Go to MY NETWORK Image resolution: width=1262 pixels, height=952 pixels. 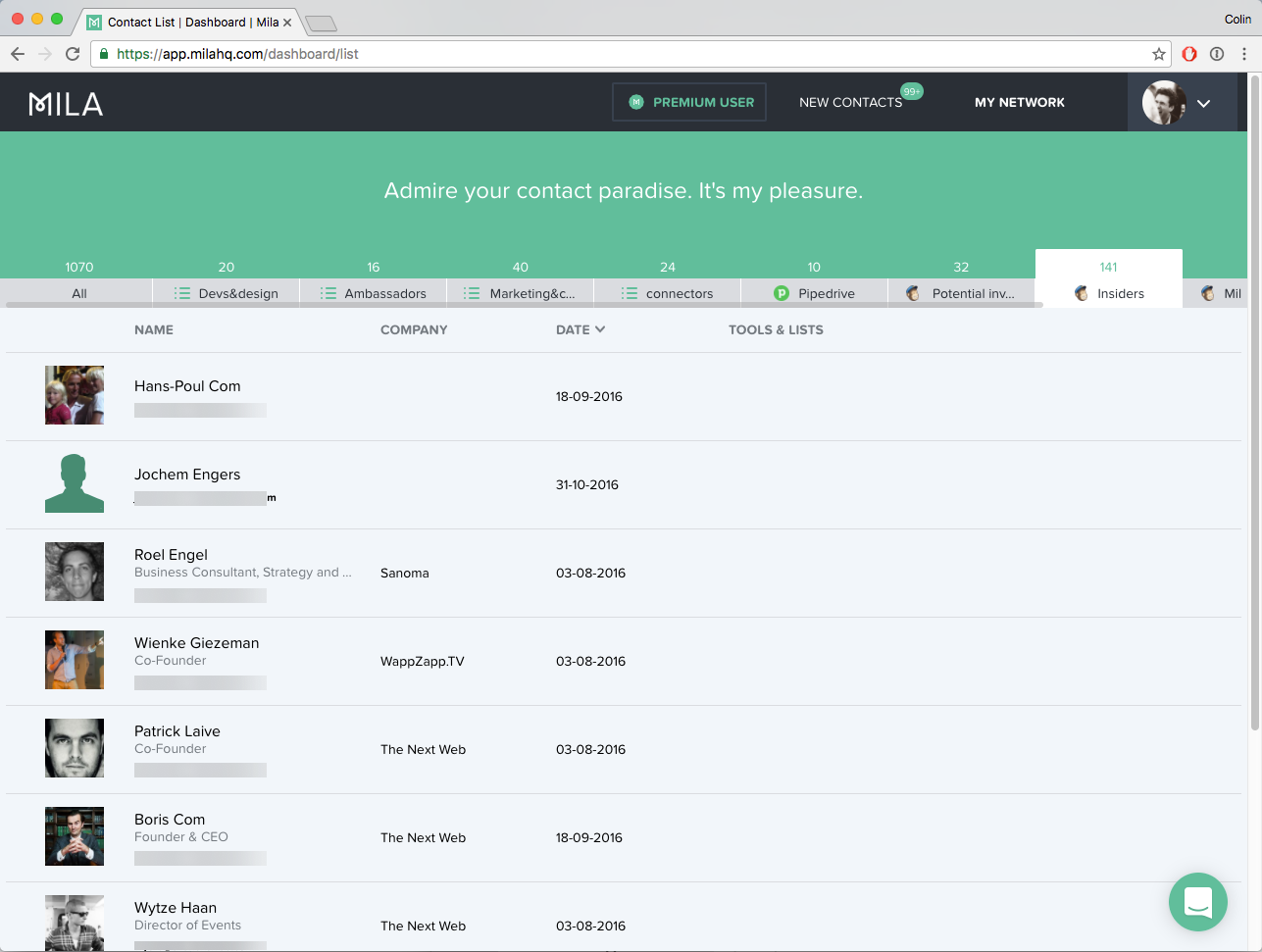pyautogui.click(x=1020, y=102)
